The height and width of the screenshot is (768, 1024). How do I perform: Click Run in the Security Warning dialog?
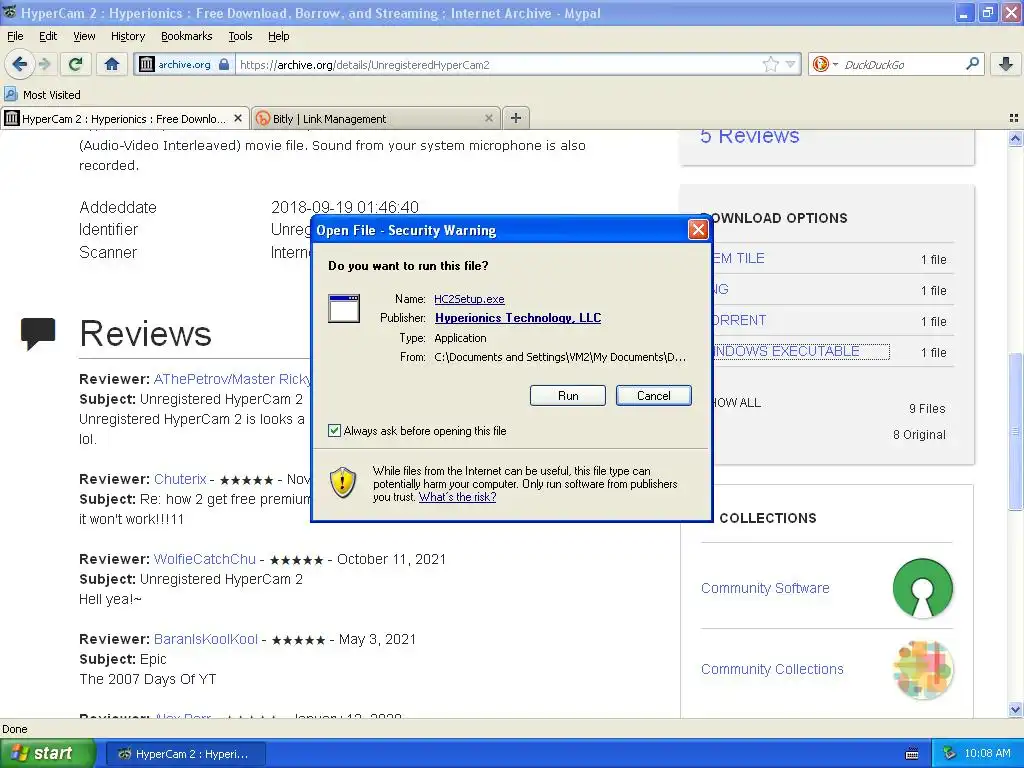[568, 395]
